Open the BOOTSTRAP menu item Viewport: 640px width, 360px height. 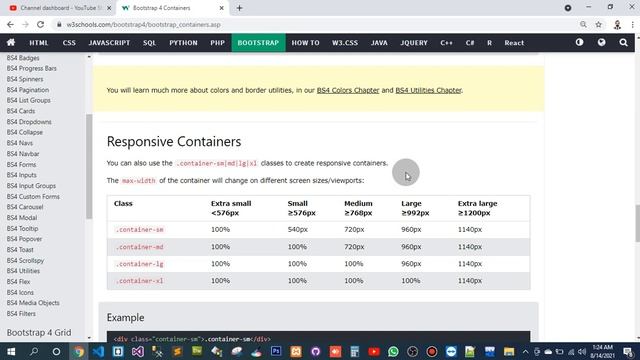click(258, 42)
